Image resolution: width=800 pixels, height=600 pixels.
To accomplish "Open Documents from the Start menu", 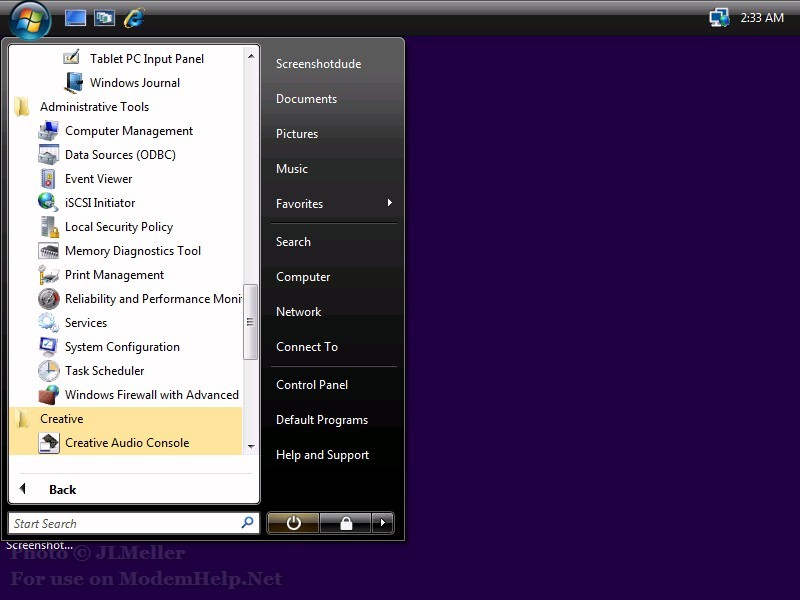I will coord(306,99).
